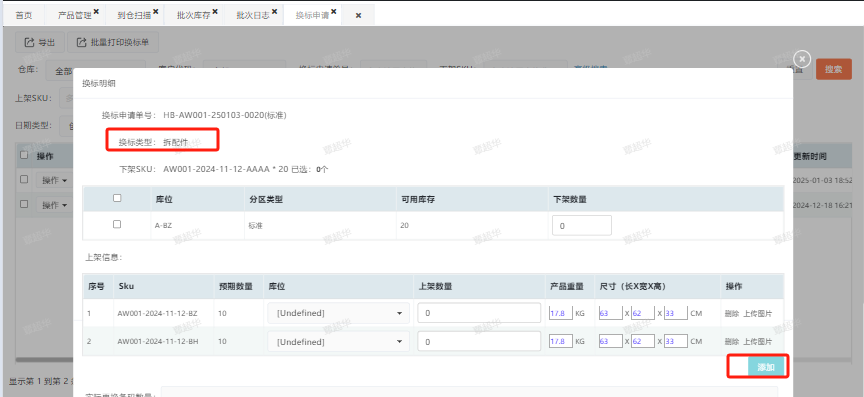Expand the second row's 操作 dropdown
Image resolution: width=864 pixels, height=397 pixels.
pyautogui.click(x=55, y=205)
